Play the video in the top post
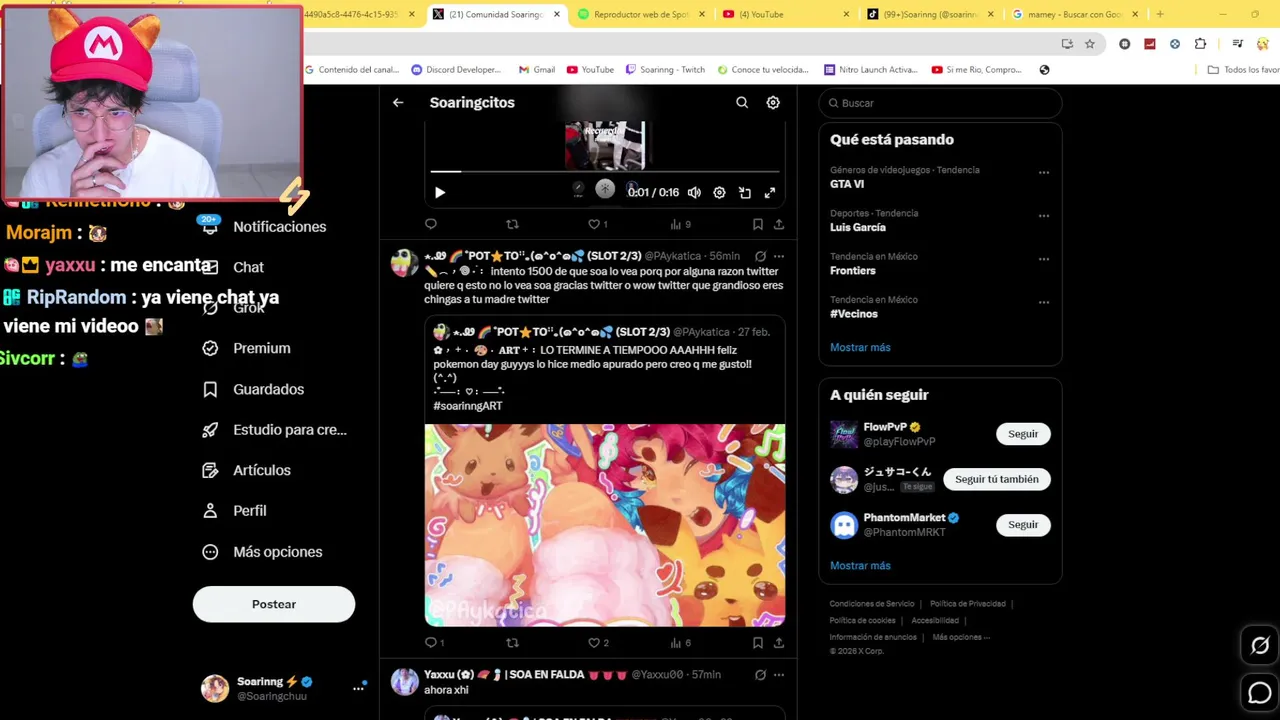Screen dimensions: 1280x720 click(x=439, y=192)
